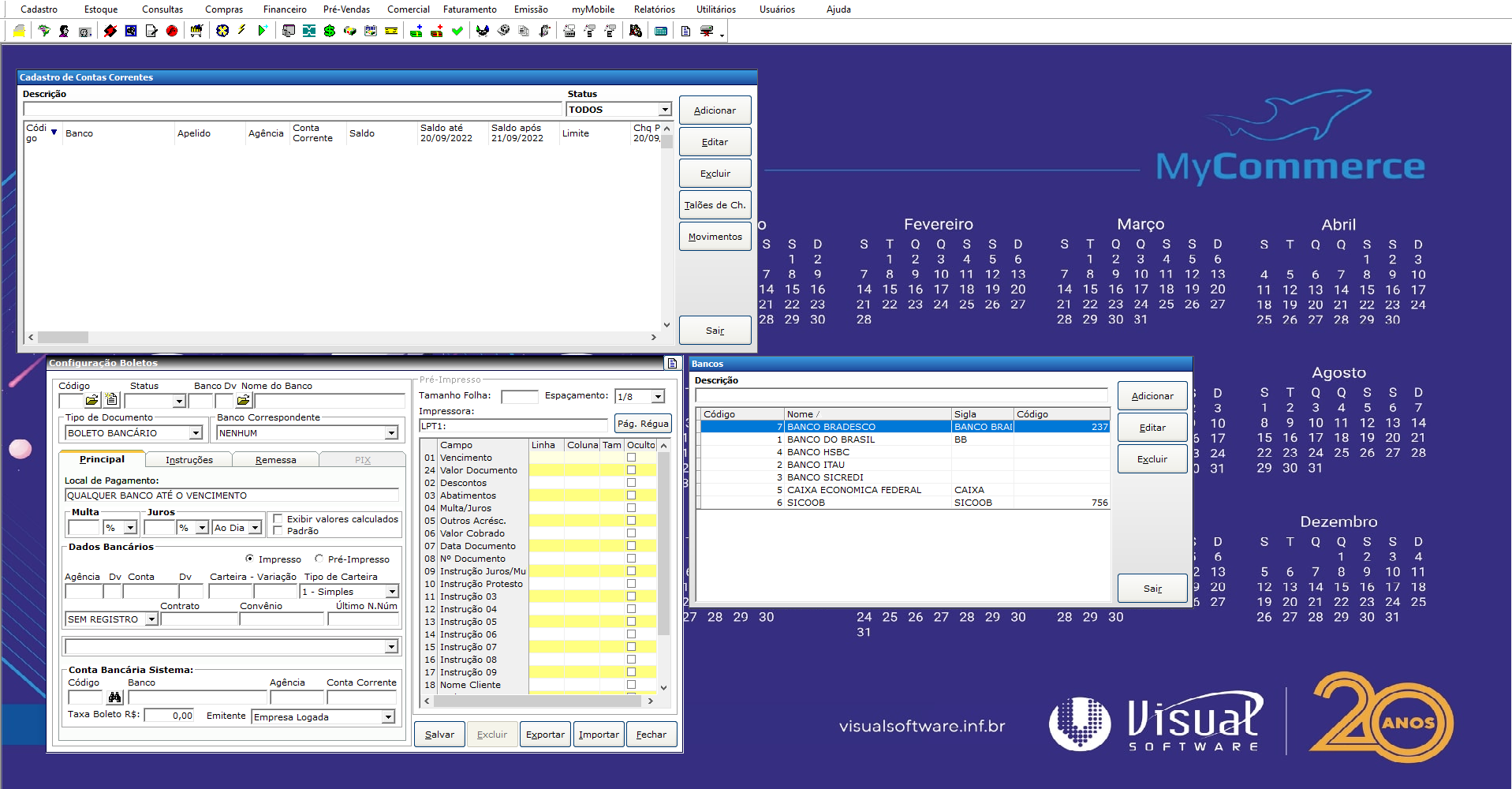Image resolution: width=1512 pixels, height=789 pixels.
Task: Open the shopping cart toolbar icon
Action: click(x=196, y=31)
